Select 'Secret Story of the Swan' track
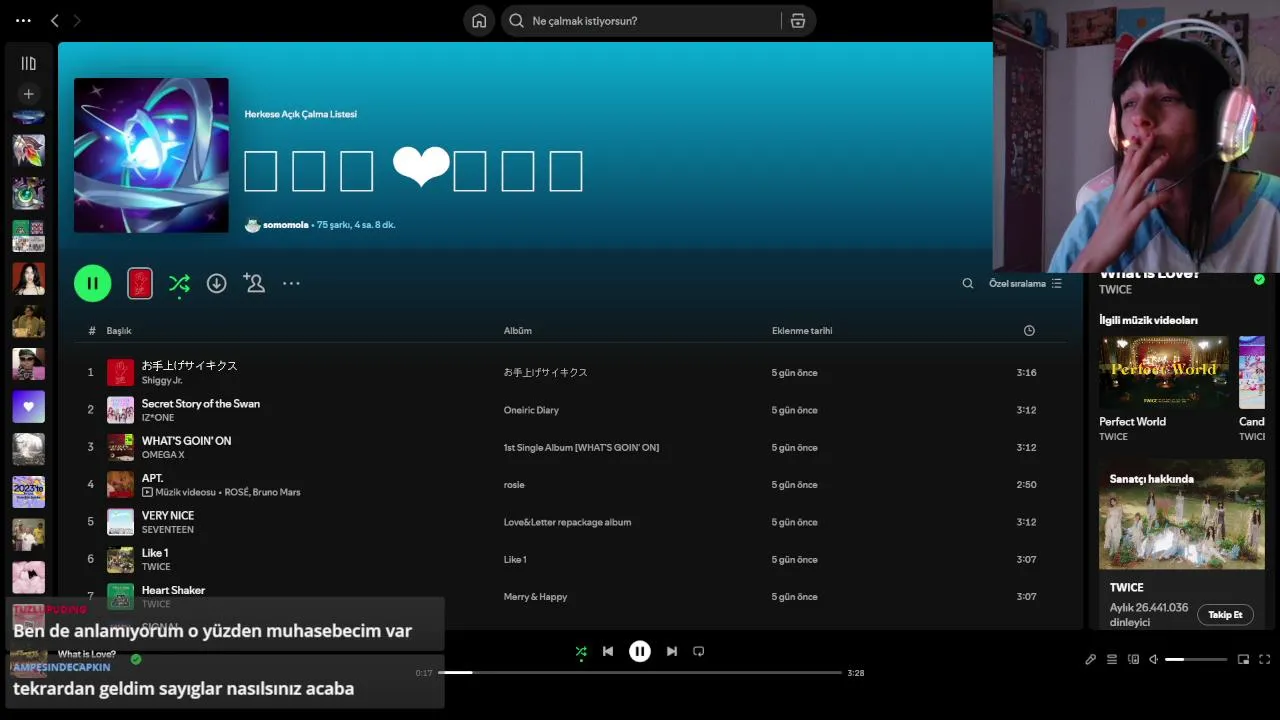The image size is (1280, 720). coord(200,404)
